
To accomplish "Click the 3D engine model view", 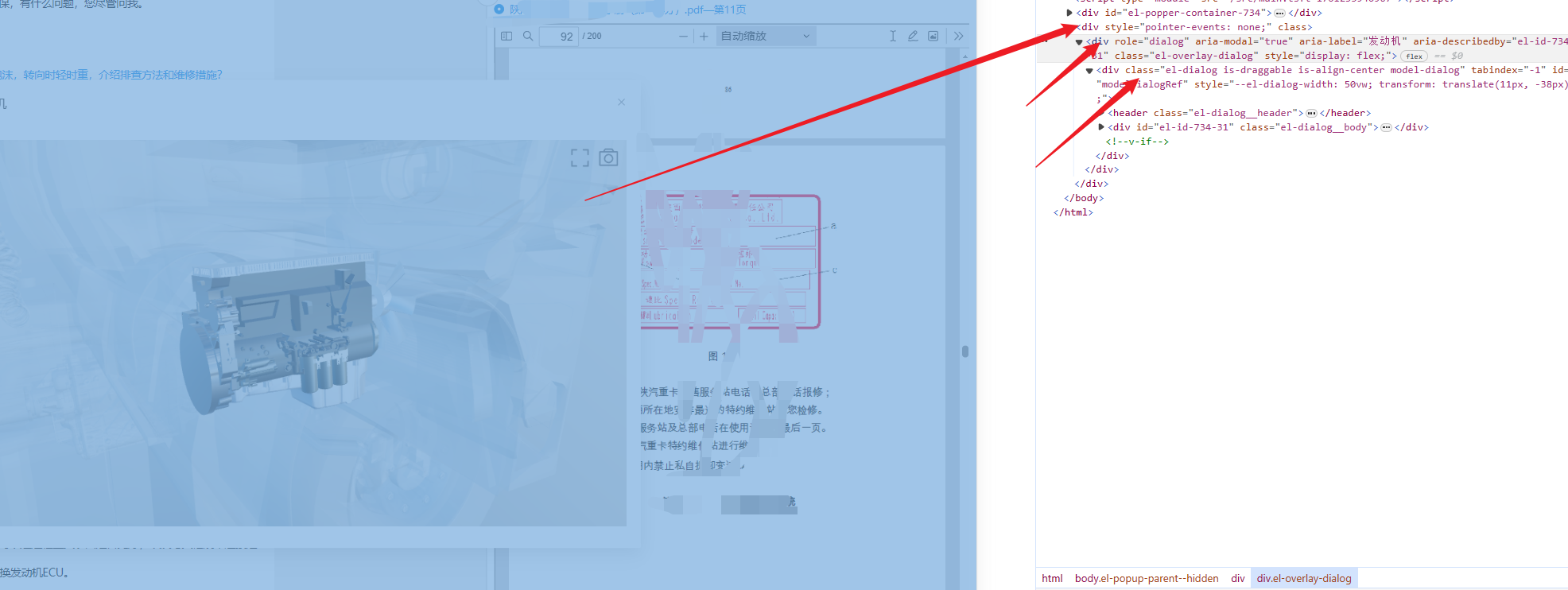I will point(313,333).
